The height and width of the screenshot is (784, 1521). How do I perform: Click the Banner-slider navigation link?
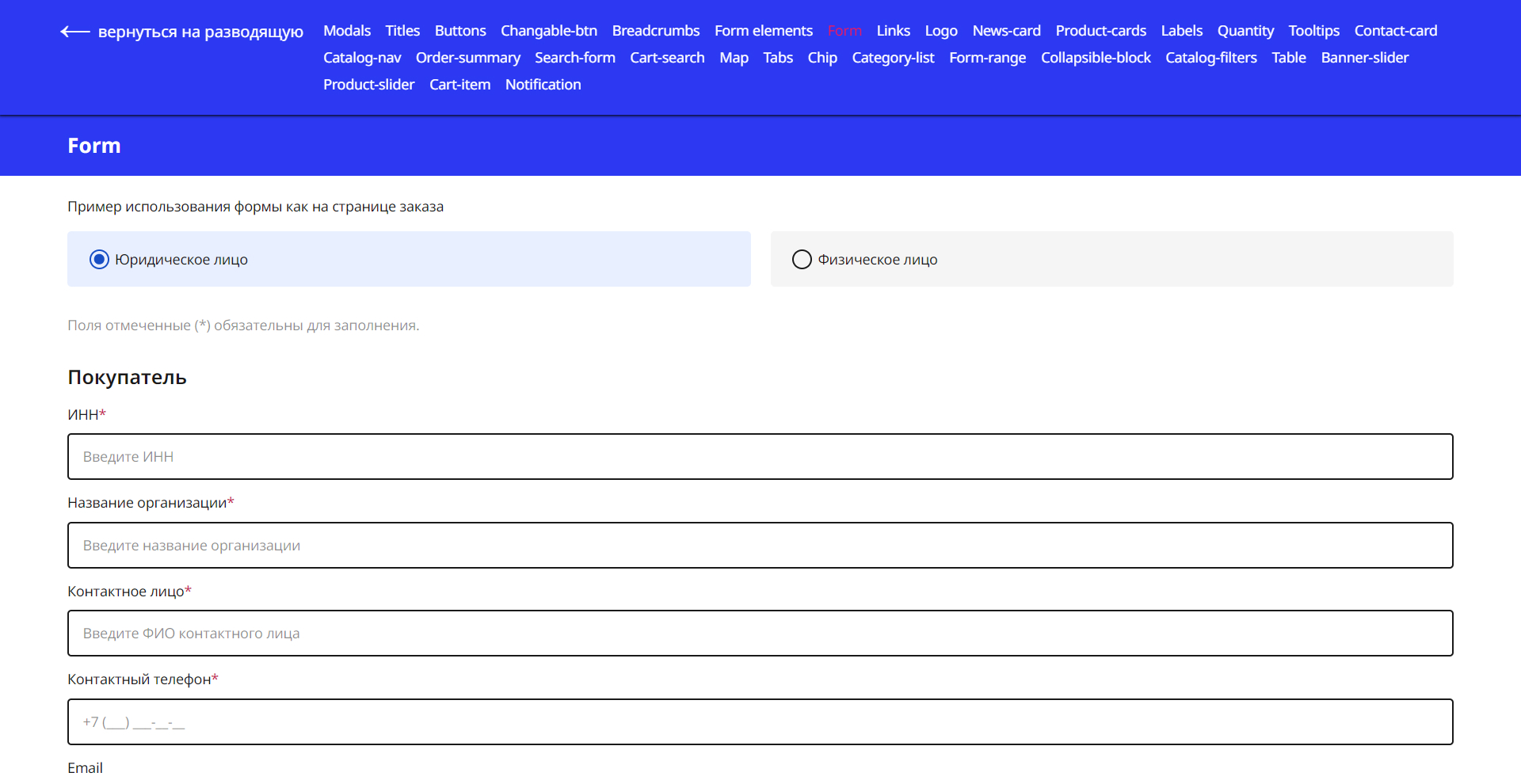(x=1364, y=58)
